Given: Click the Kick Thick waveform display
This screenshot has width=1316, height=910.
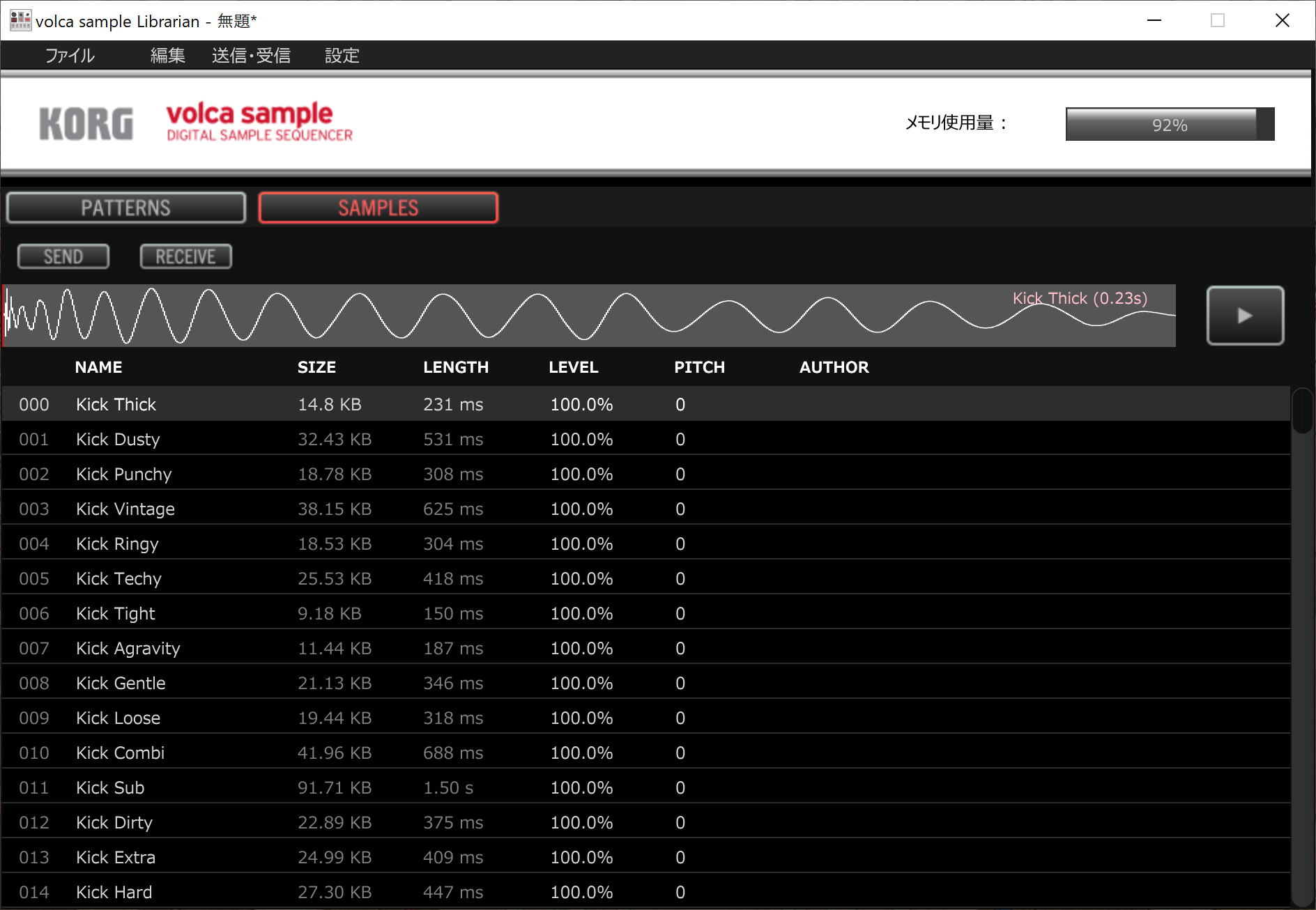Looking at the screenshot, I should 589,316.
